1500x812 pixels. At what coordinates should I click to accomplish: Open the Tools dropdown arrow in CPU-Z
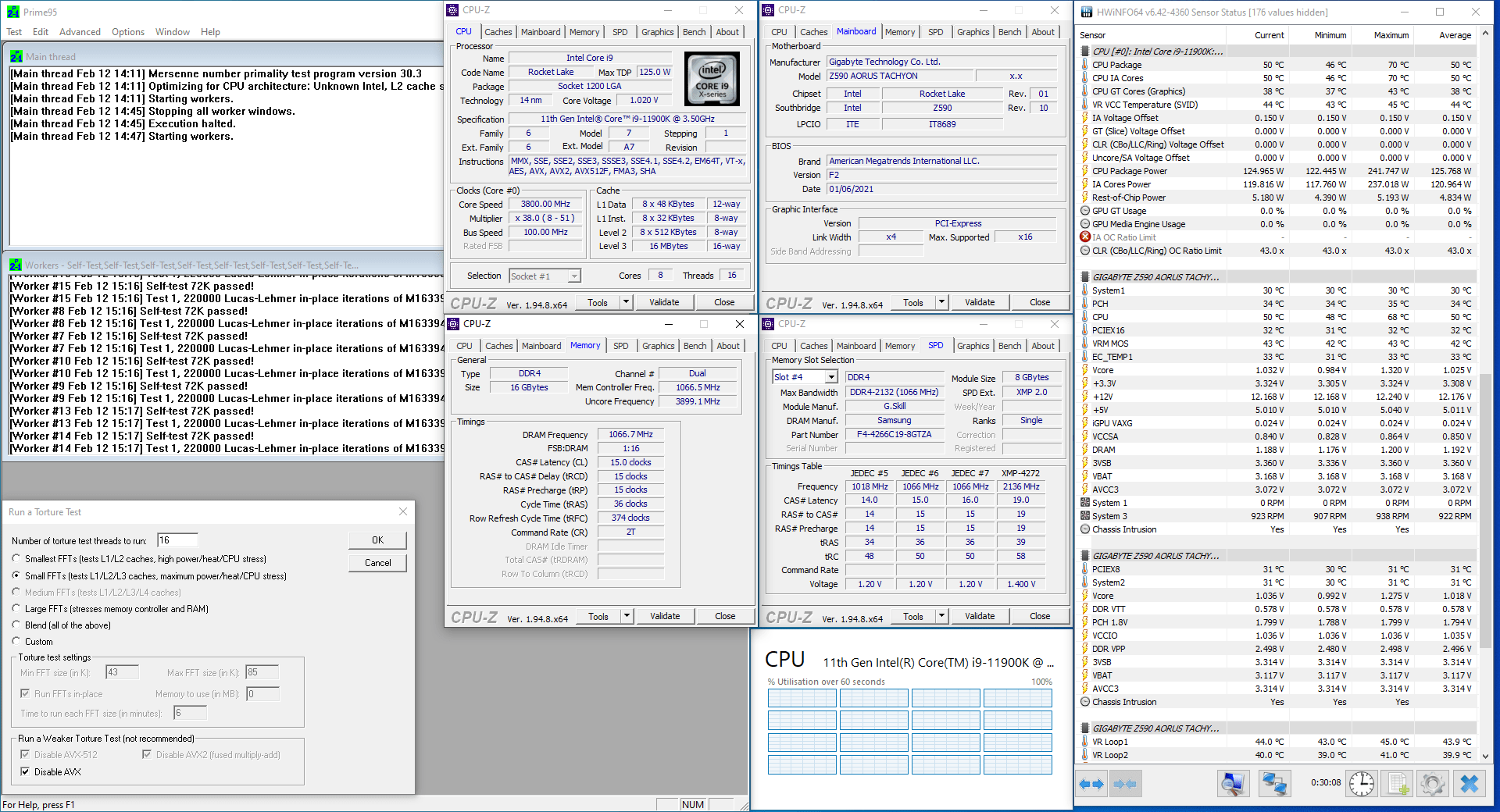pyautogui.click(x=626, y=302)
